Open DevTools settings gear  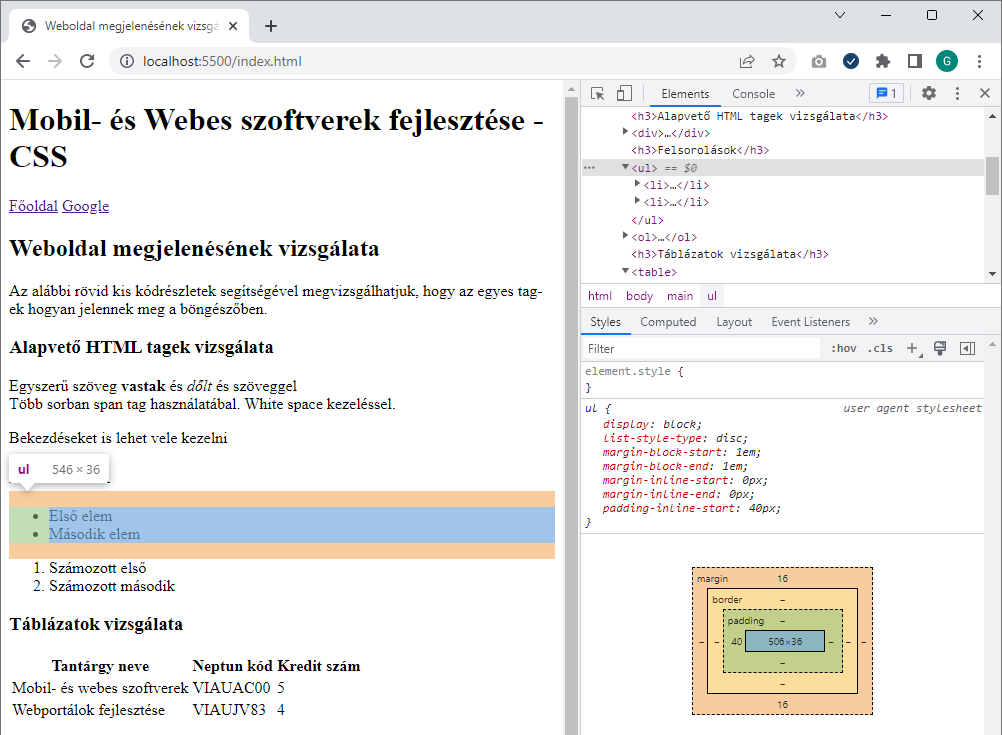tap(929, 93)
